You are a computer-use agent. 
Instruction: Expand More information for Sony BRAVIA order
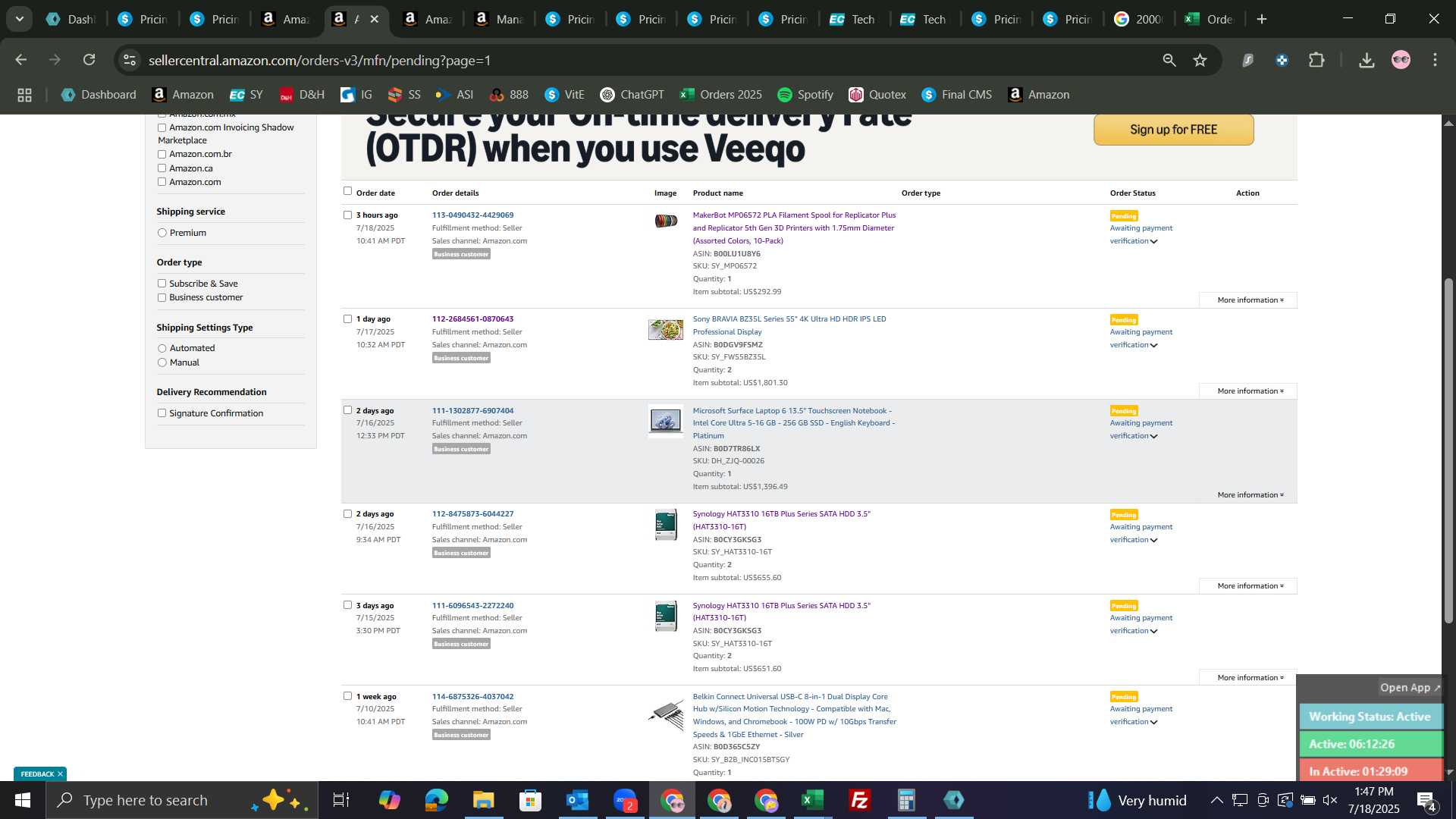click(x=1250, y=391)
